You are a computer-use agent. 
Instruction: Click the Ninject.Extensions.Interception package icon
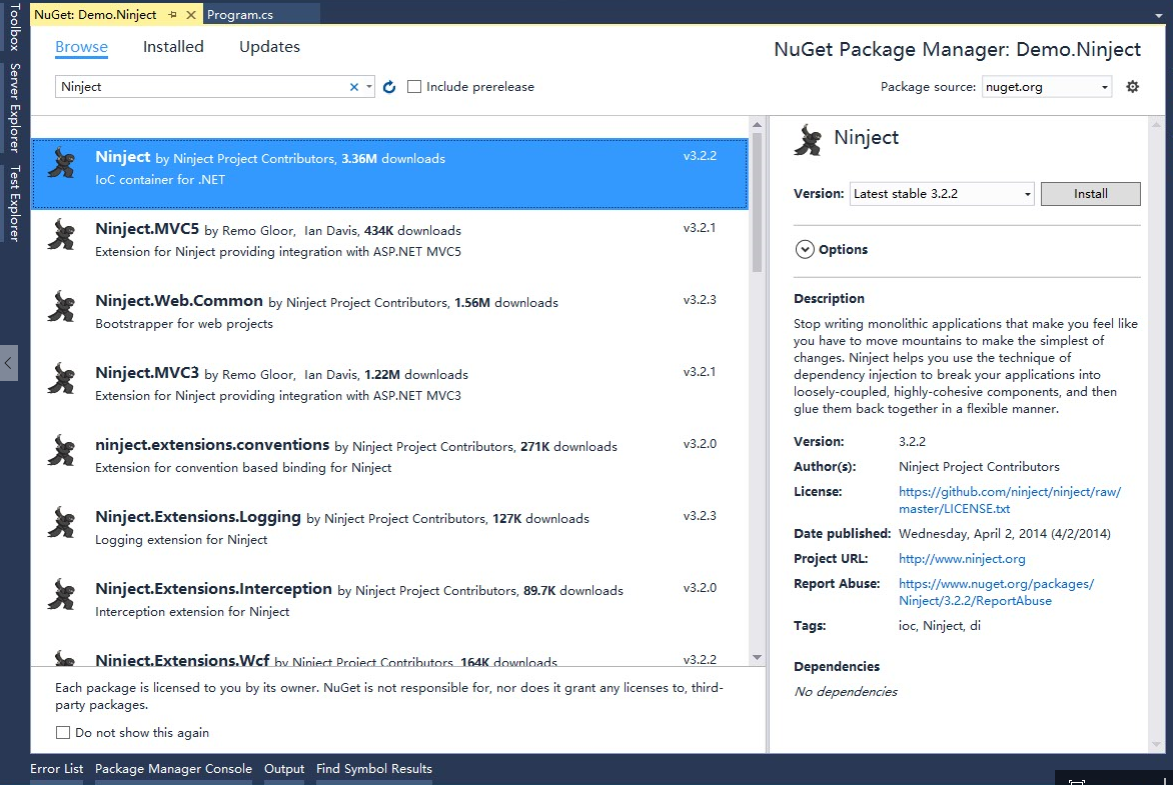62,594
